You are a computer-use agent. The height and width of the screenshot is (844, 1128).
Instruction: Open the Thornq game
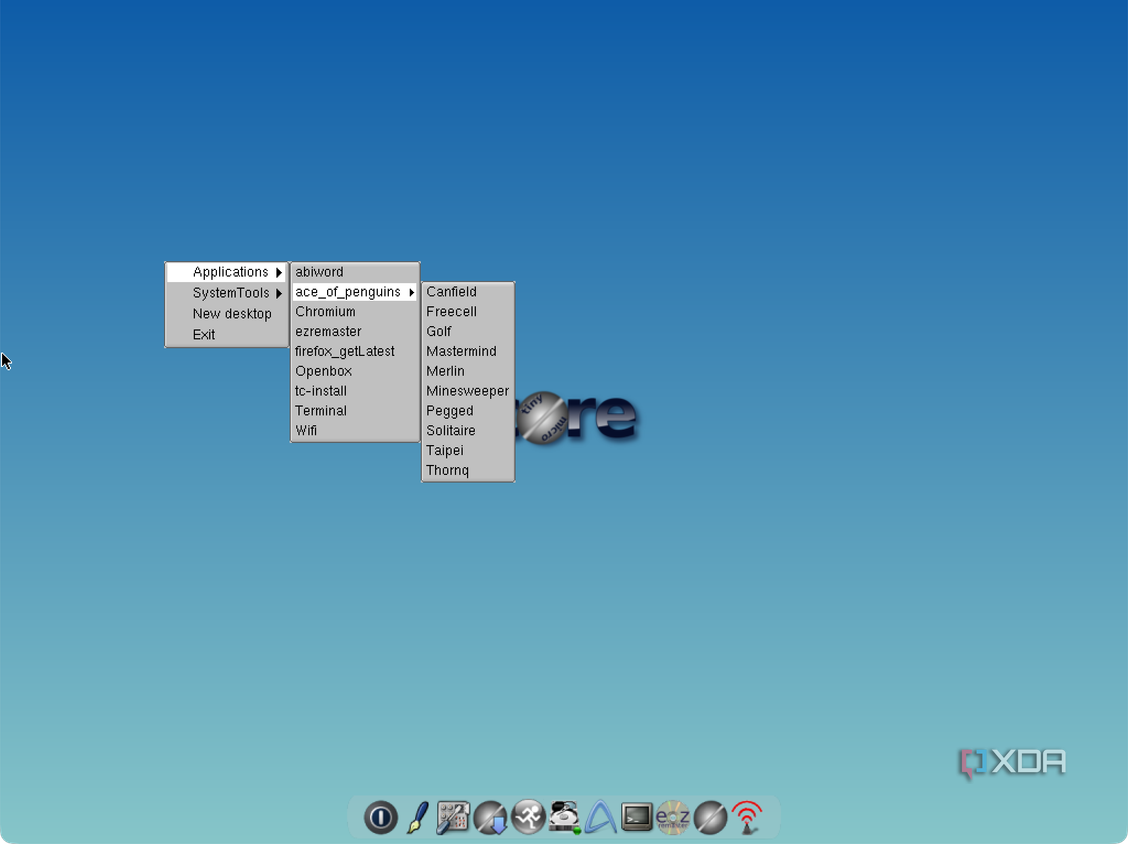pyautogui.click(x=468, y=470)
